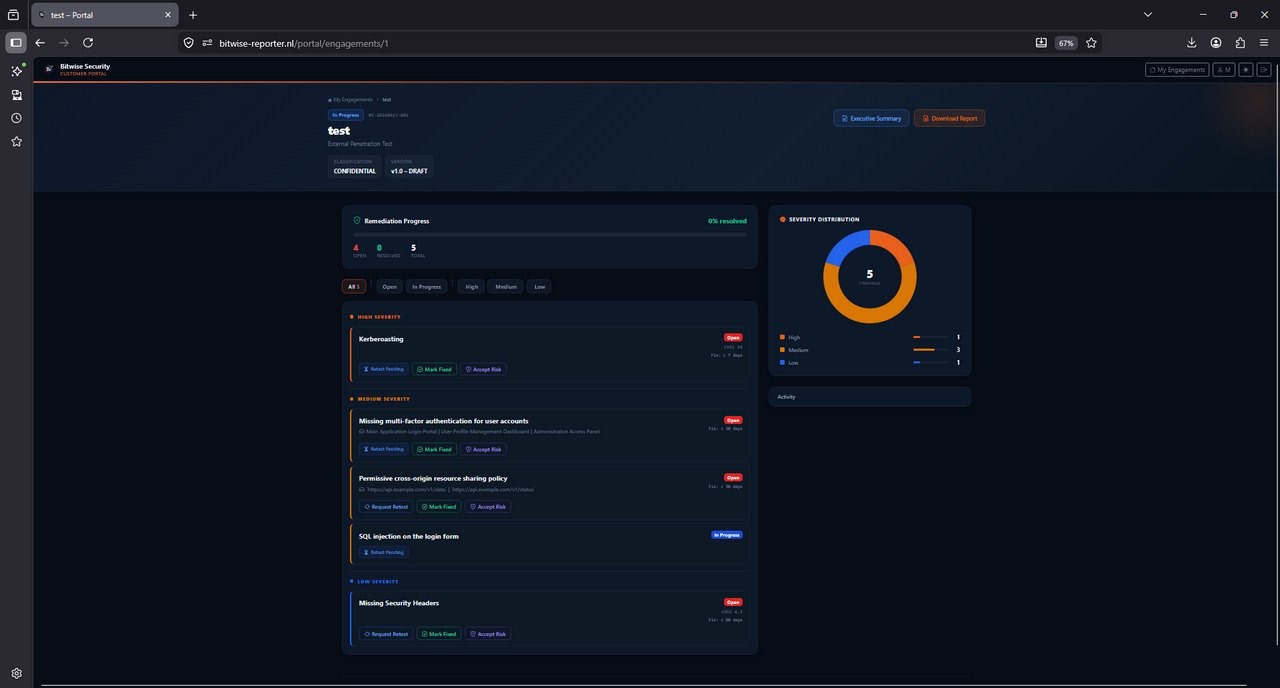Open new tab with plus icon
This screenshot has height=688, width=1280.
click(193, 15)
